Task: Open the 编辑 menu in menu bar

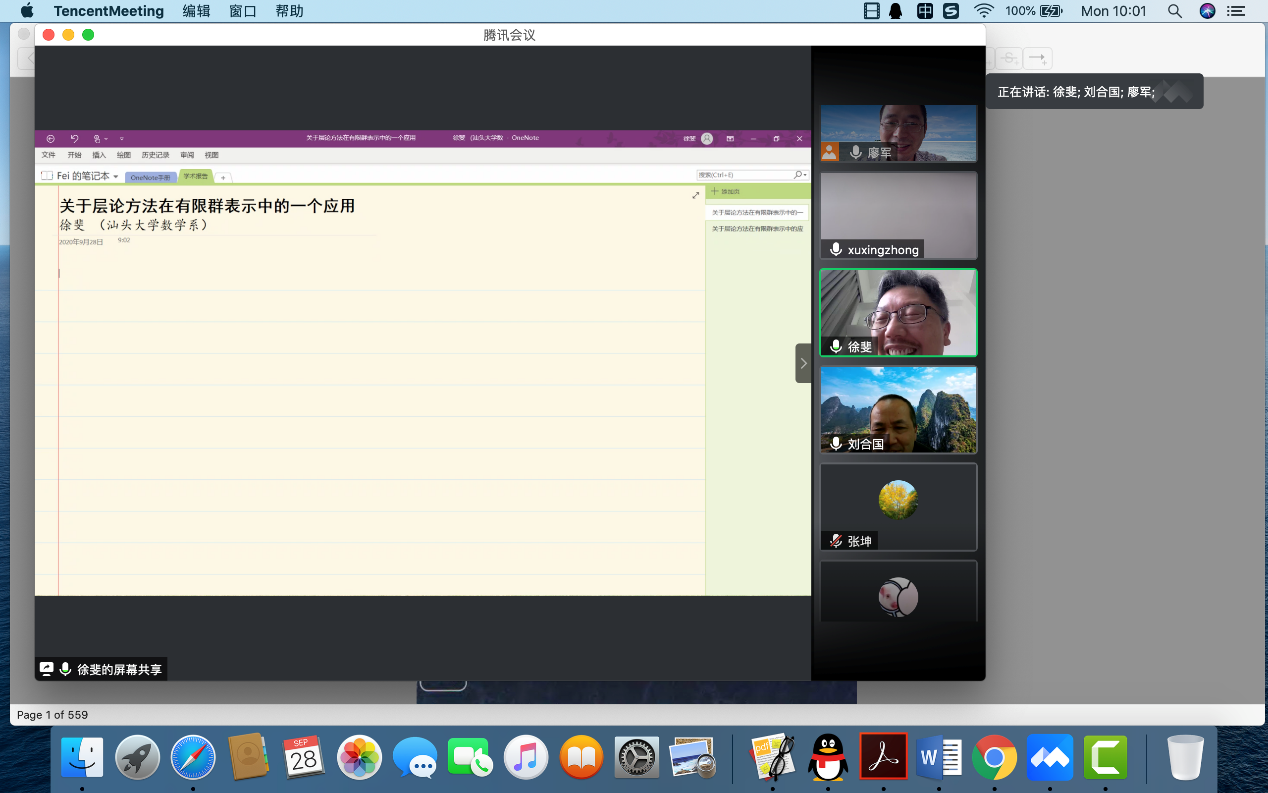Action: [x=196, y=11]
